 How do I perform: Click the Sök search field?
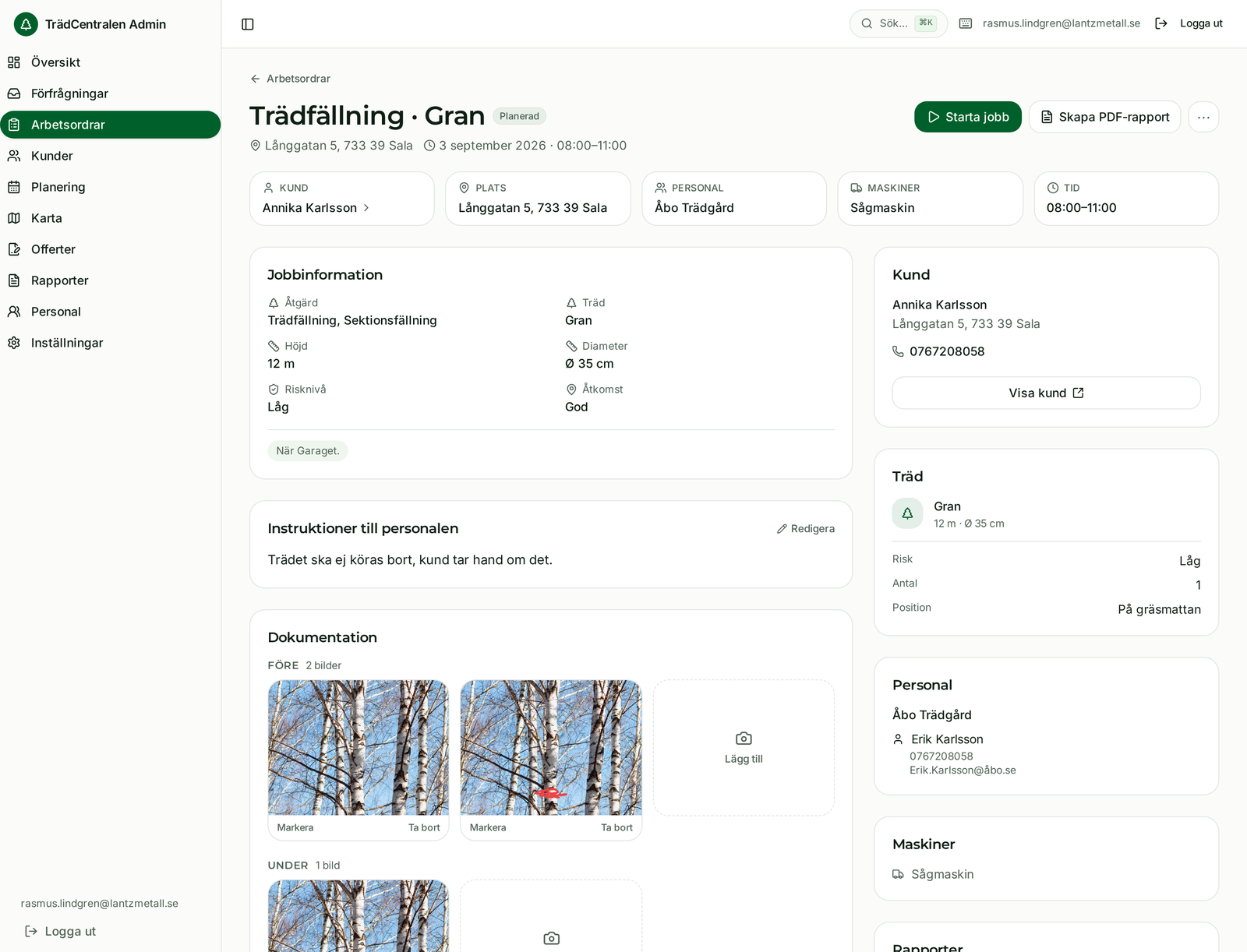point(899,23)
